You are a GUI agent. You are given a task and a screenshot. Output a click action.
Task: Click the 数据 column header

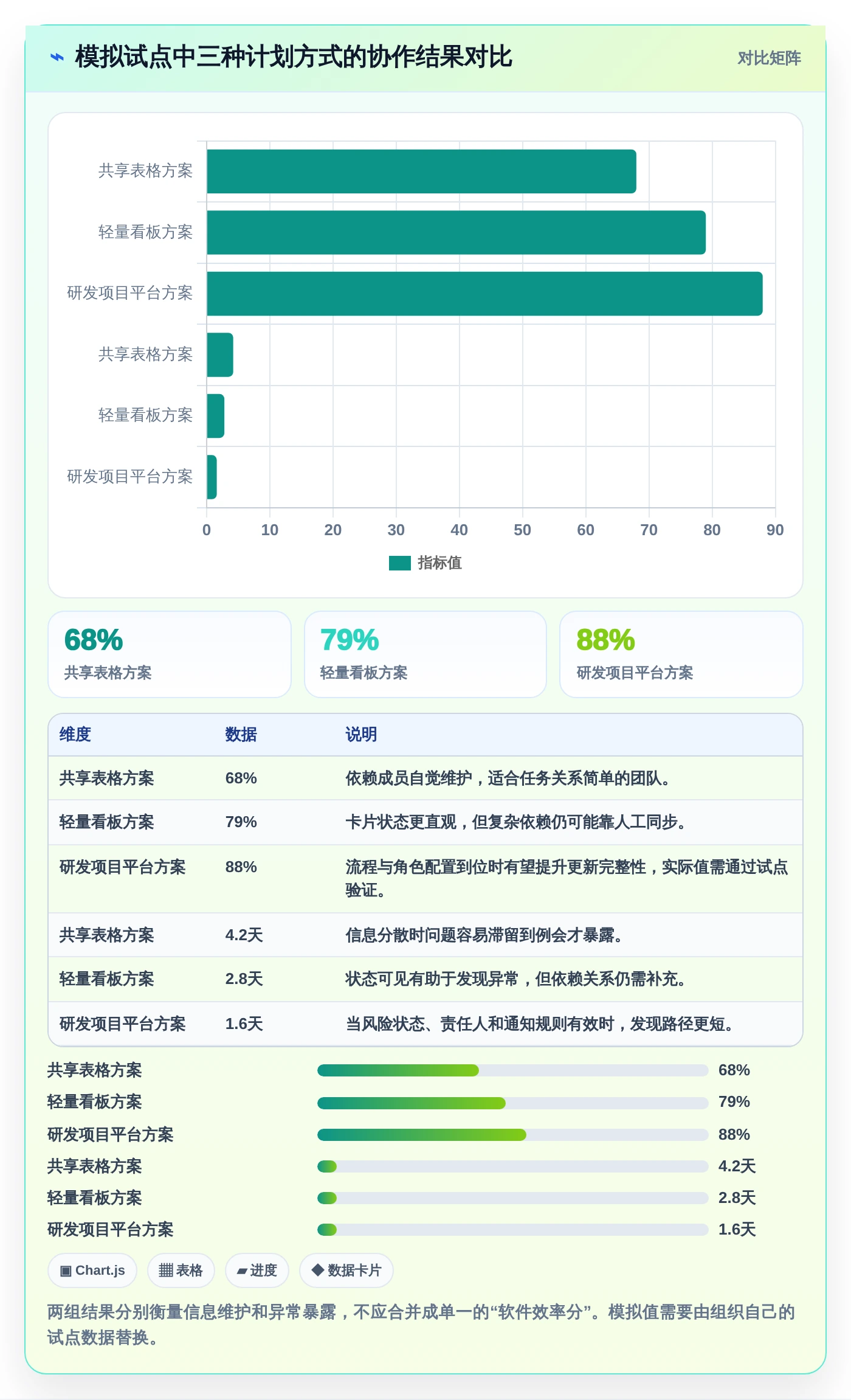(x=241, y=734)
